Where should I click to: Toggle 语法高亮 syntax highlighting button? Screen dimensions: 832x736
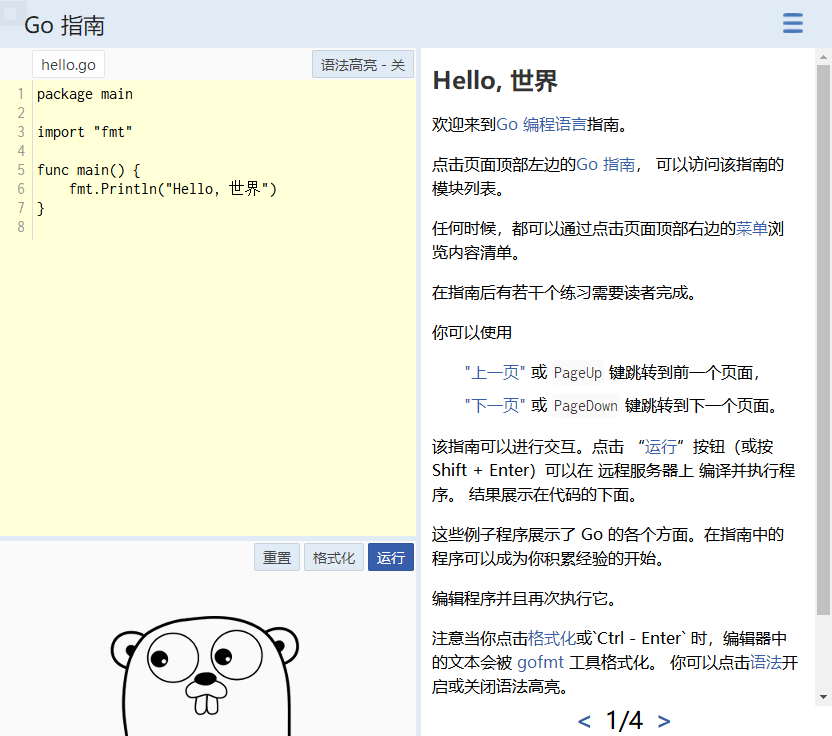363,65
